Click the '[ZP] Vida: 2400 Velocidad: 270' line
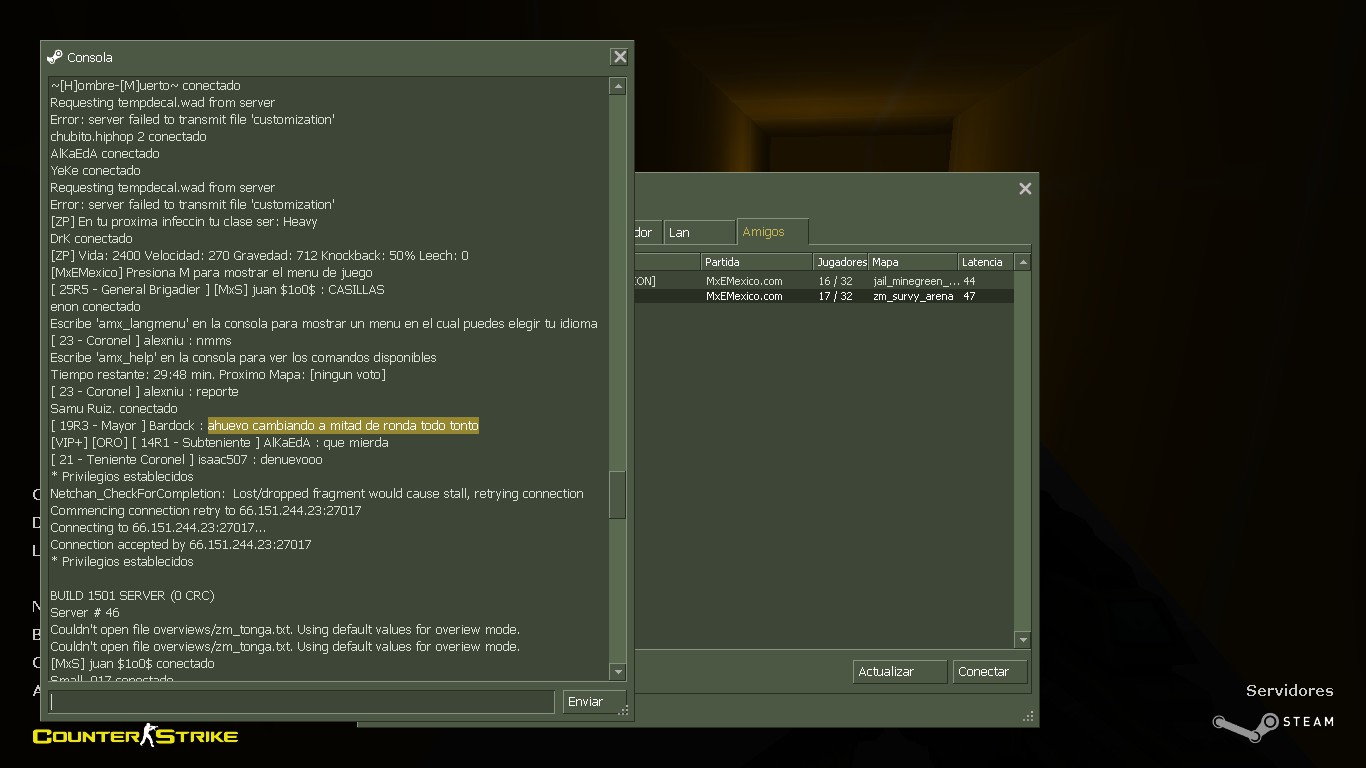 click(259, 256)
